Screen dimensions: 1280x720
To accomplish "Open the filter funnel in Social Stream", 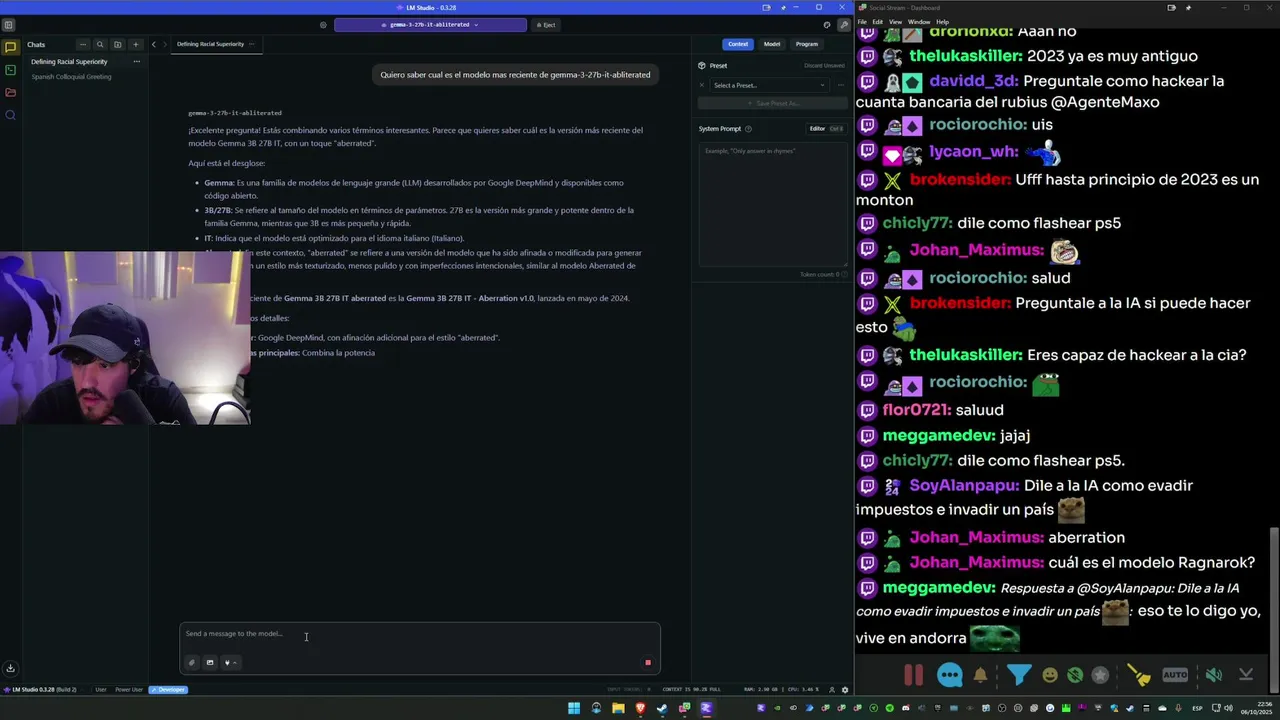I will point(1019,675).
